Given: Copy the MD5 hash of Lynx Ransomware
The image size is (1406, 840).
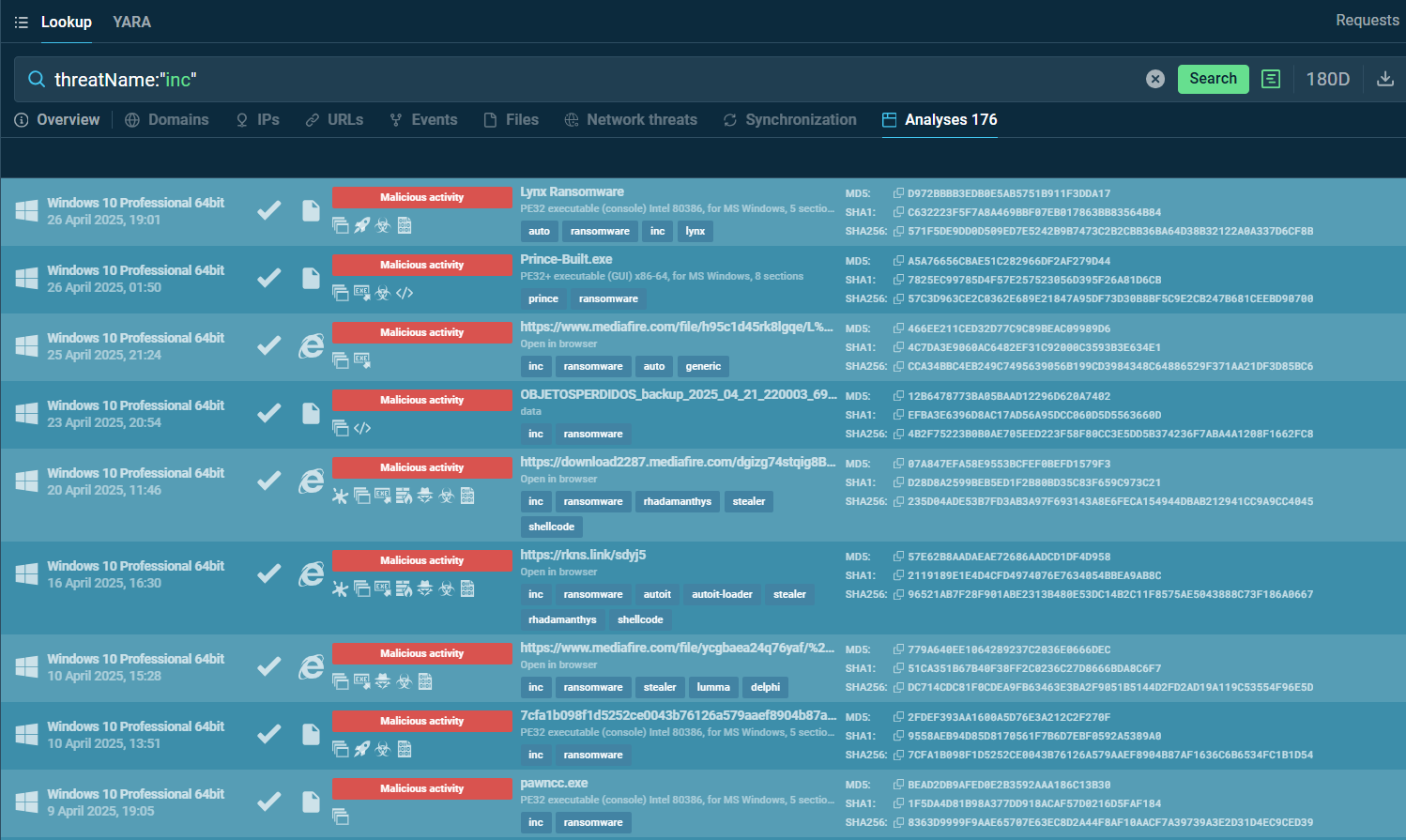Looking at the screenshot, I should click(898, 193).
